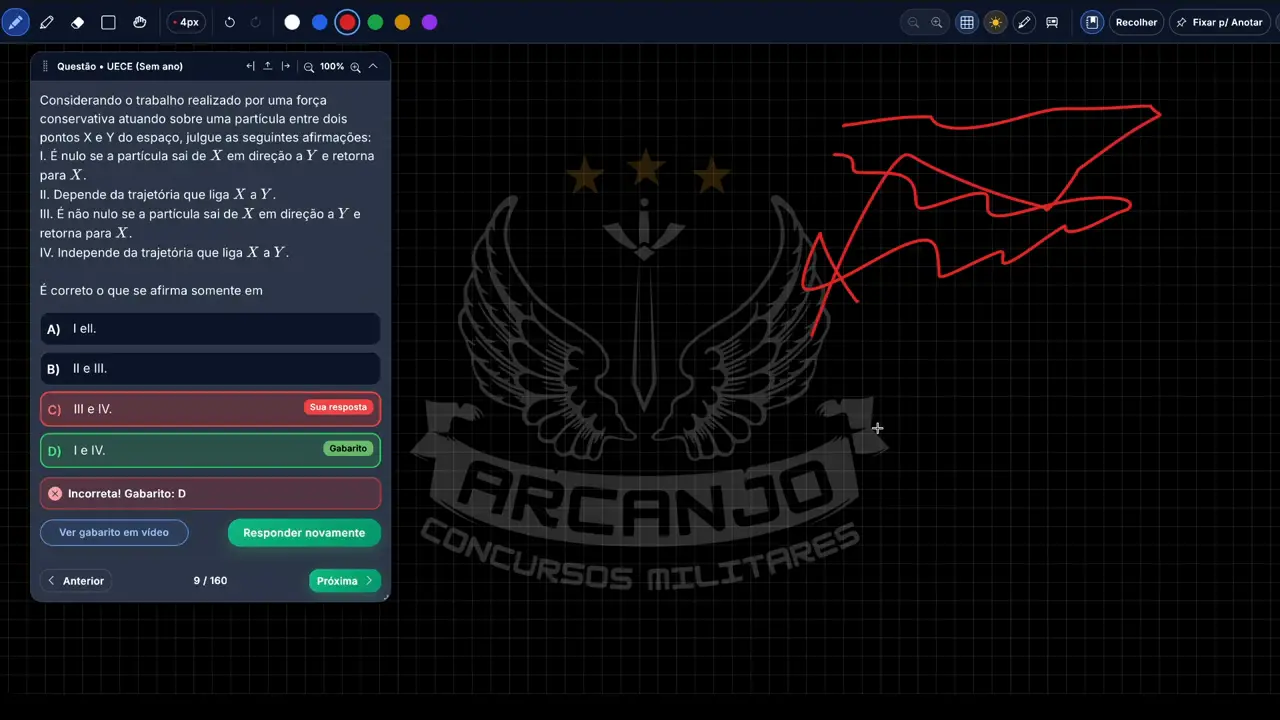
Task: Click the 100% panel zoom value
Action: click(332, 67)
